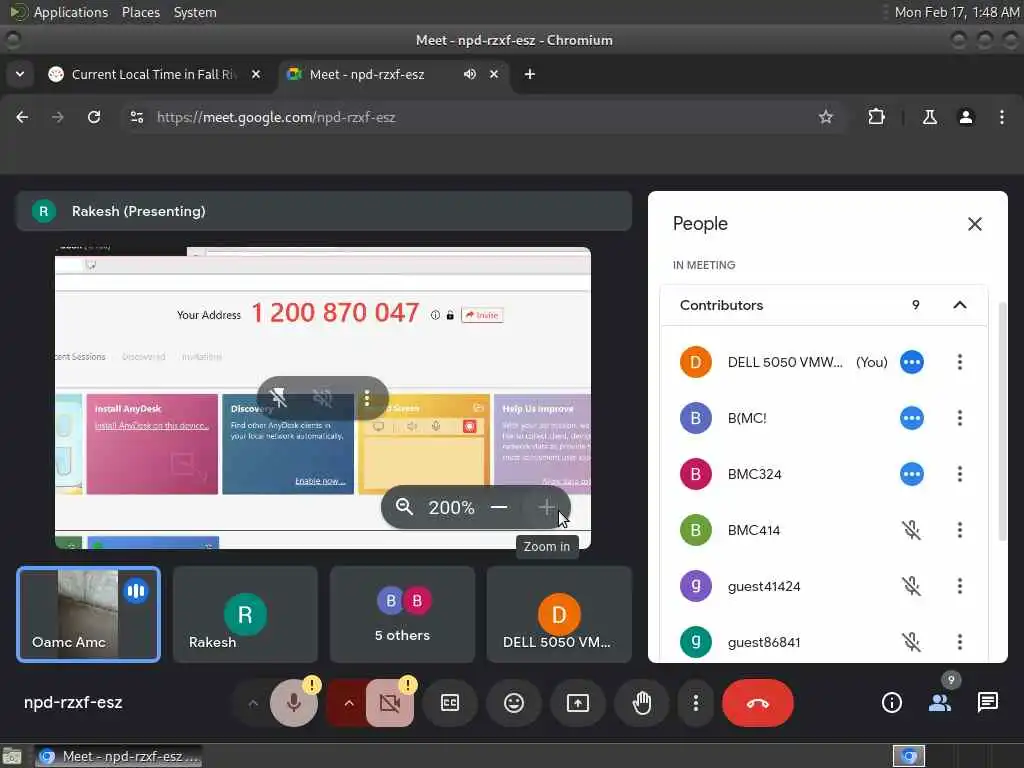Click muted mic icon for guest41424
1024x768 pixels.
[912, 586]
